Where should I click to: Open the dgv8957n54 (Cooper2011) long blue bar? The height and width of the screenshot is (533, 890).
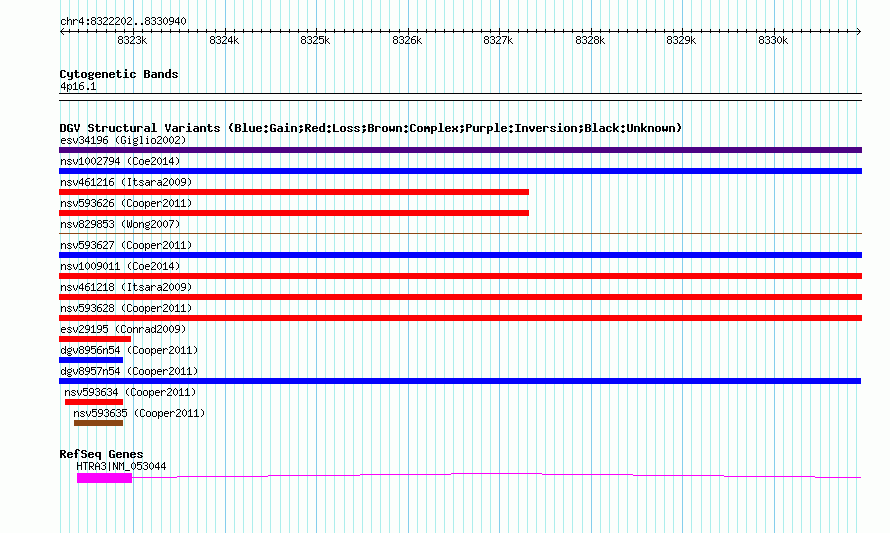click(x=460, y=381)
